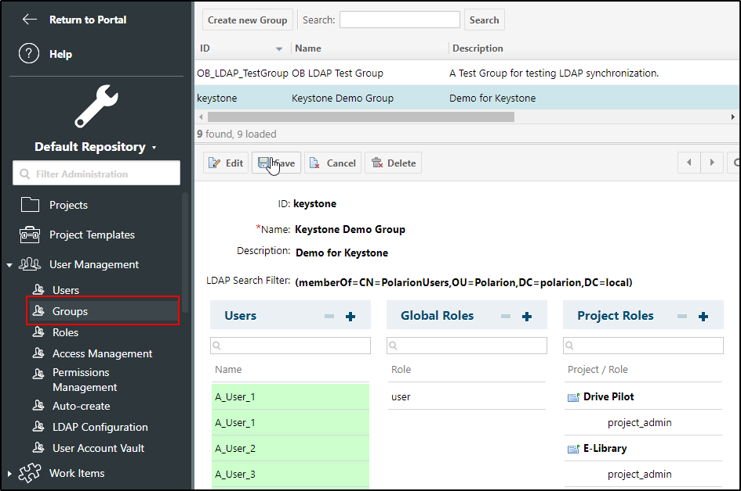Click the Project Roles plus icon
The height and width of the screenshot is (491, 741).
click(x=703, y=316)
